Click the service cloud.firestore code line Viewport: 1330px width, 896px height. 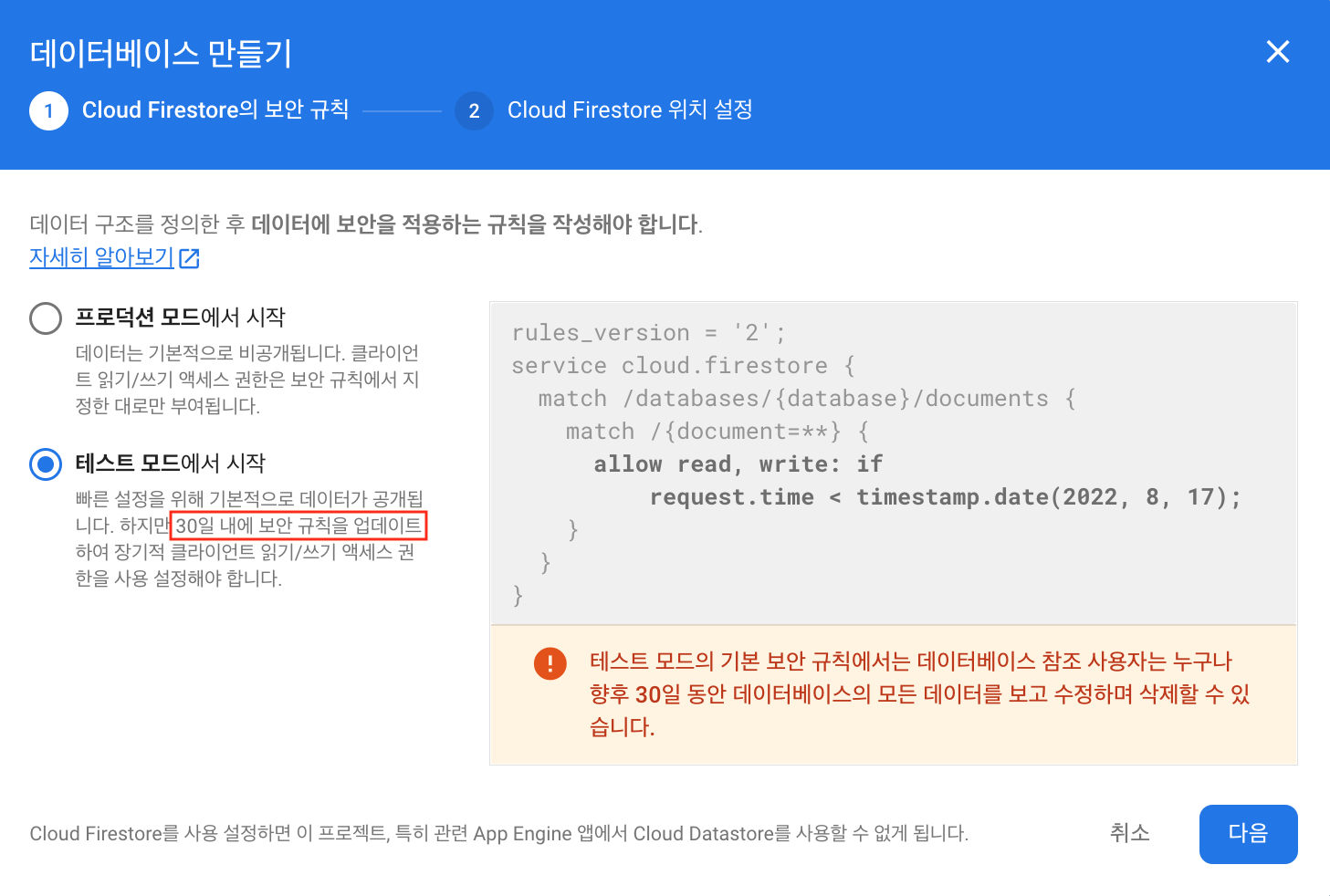tap(683, 366)
